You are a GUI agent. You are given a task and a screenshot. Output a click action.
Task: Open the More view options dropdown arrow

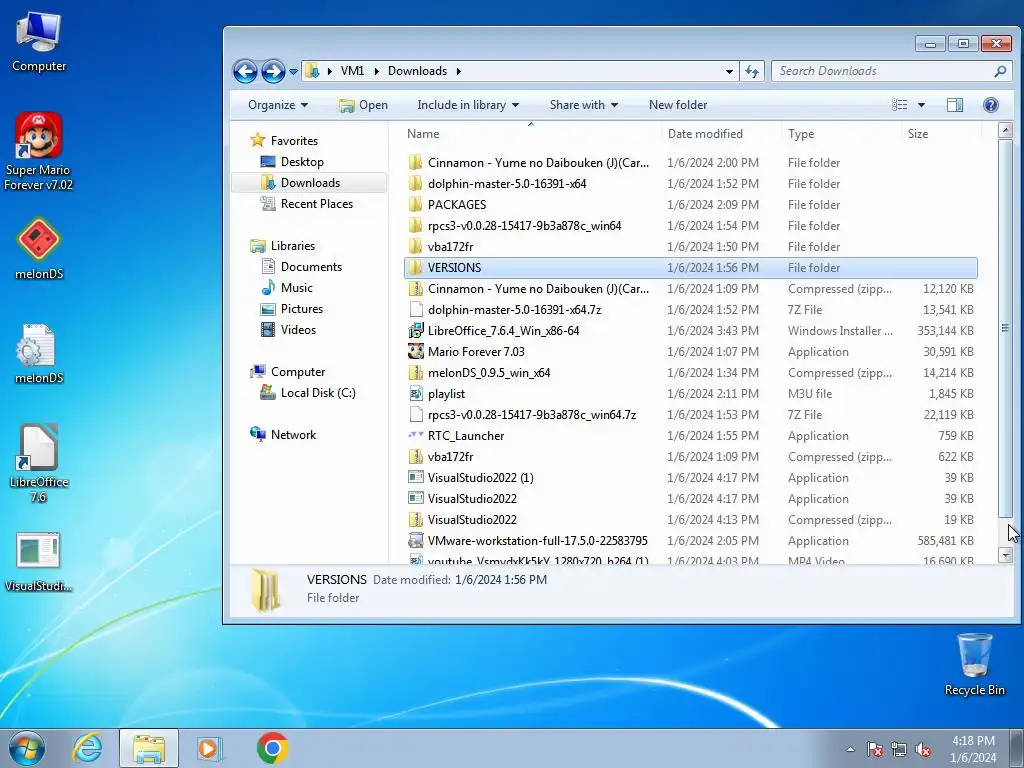point(921,104)
